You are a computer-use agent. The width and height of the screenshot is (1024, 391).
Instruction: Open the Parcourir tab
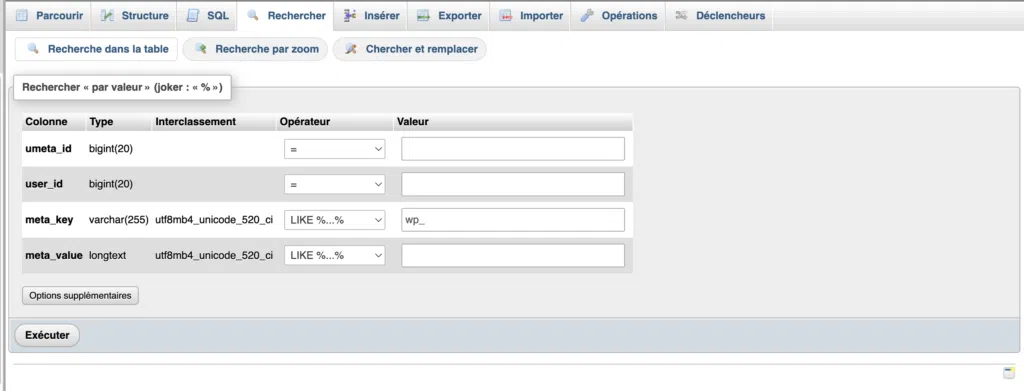click(x=50, y=16)
